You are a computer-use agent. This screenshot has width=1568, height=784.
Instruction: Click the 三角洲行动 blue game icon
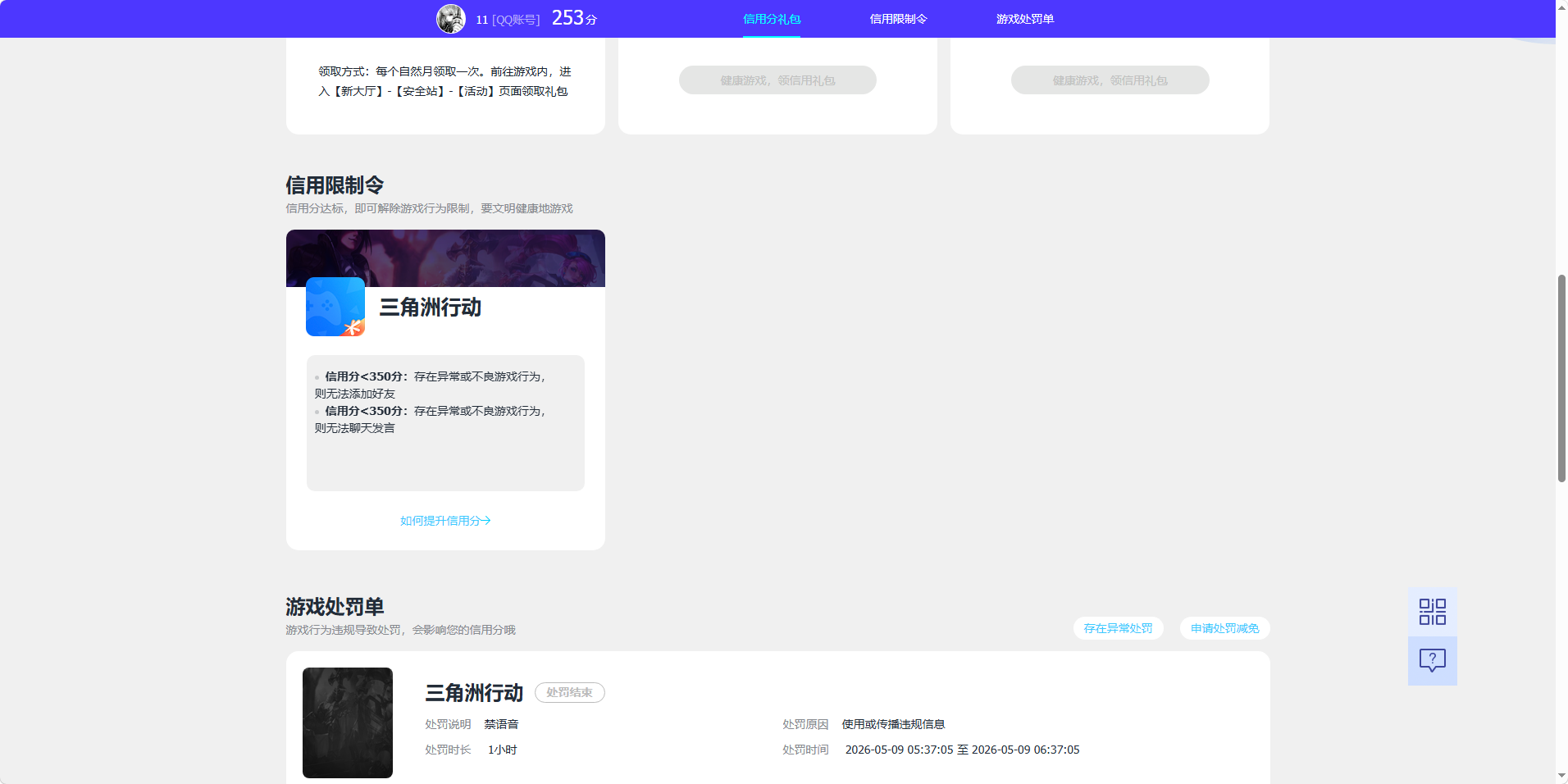[335, 307]
